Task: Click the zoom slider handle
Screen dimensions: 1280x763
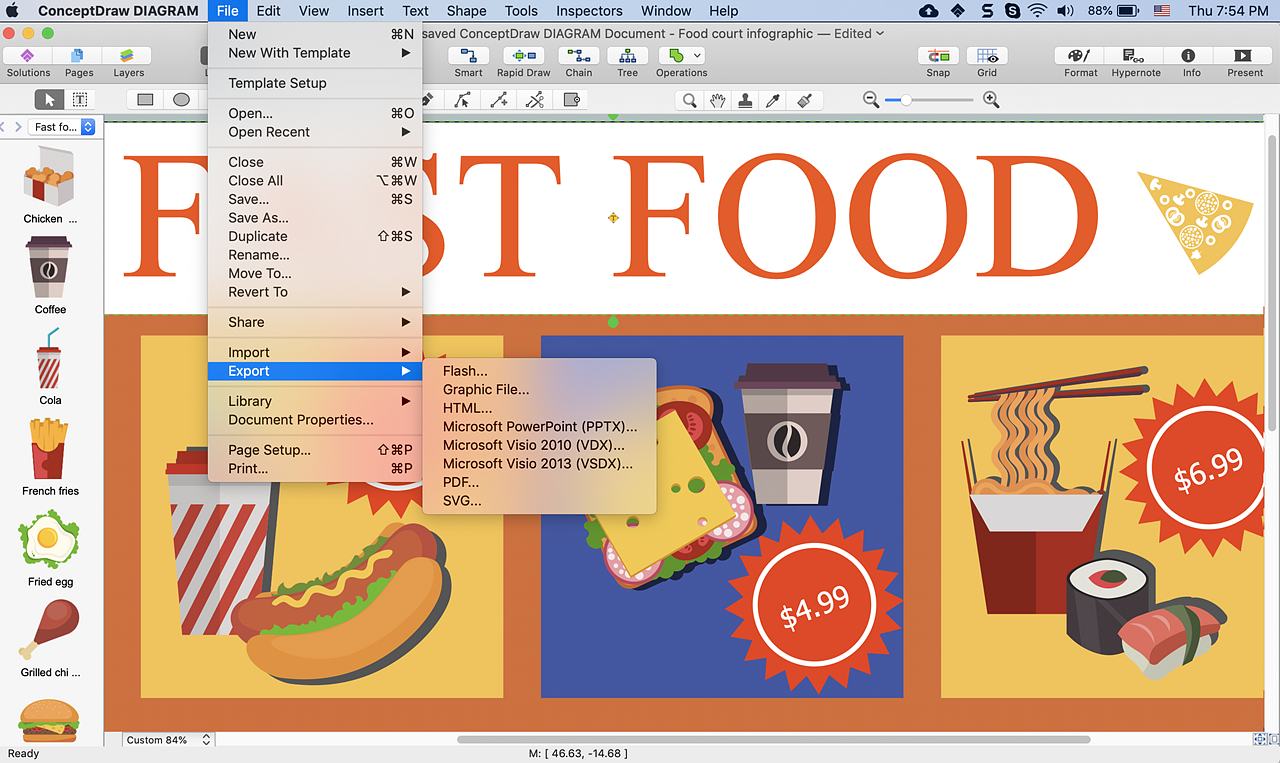Action: tap(906, 100)
